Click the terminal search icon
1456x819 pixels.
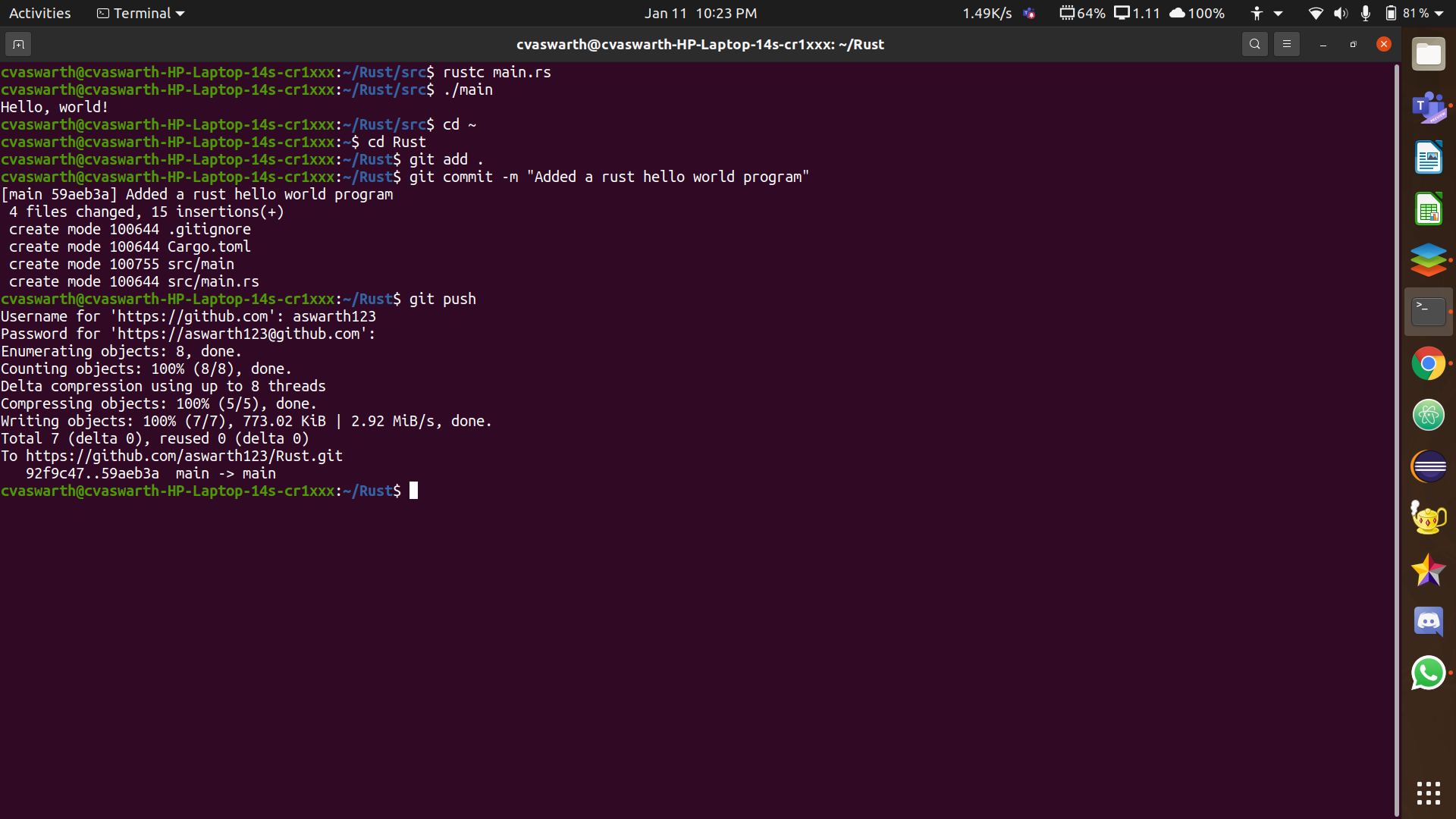click(x=1255, y=45)
